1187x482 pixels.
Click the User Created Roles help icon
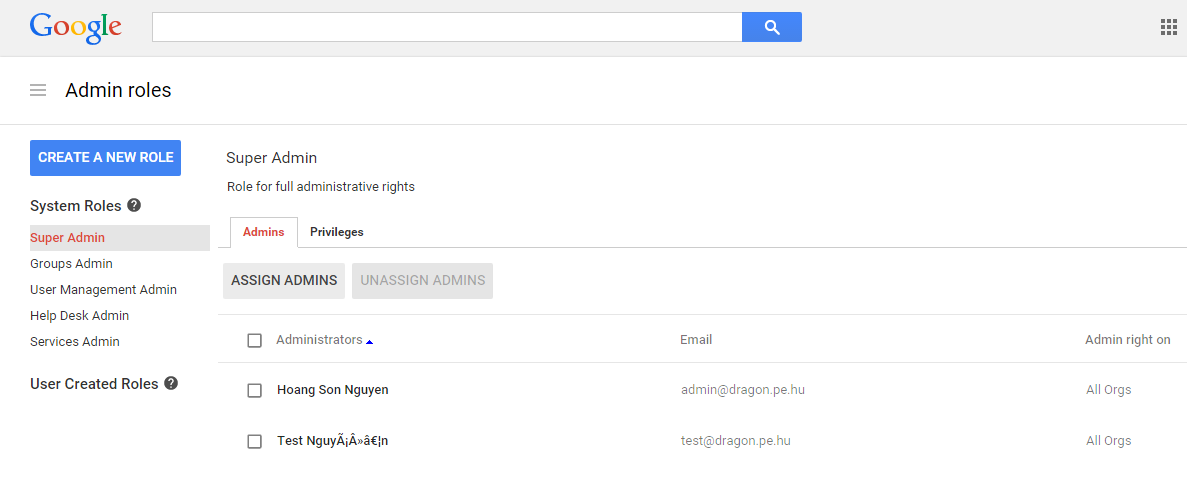coord(171,383)
